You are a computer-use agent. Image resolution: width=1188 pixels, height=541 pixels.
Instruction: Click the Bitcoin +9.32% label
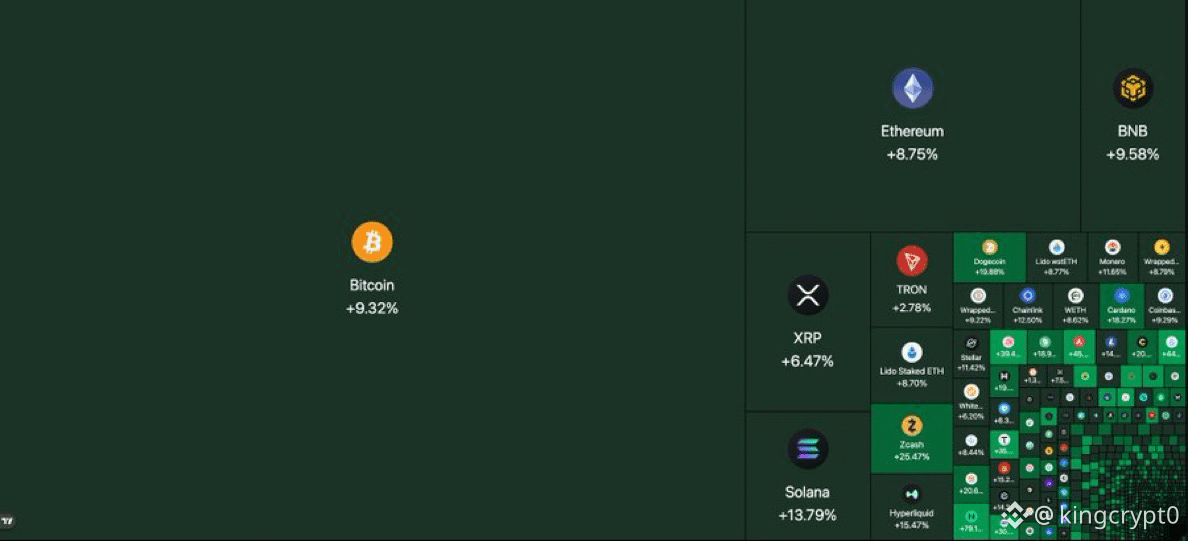click(372, 308)
